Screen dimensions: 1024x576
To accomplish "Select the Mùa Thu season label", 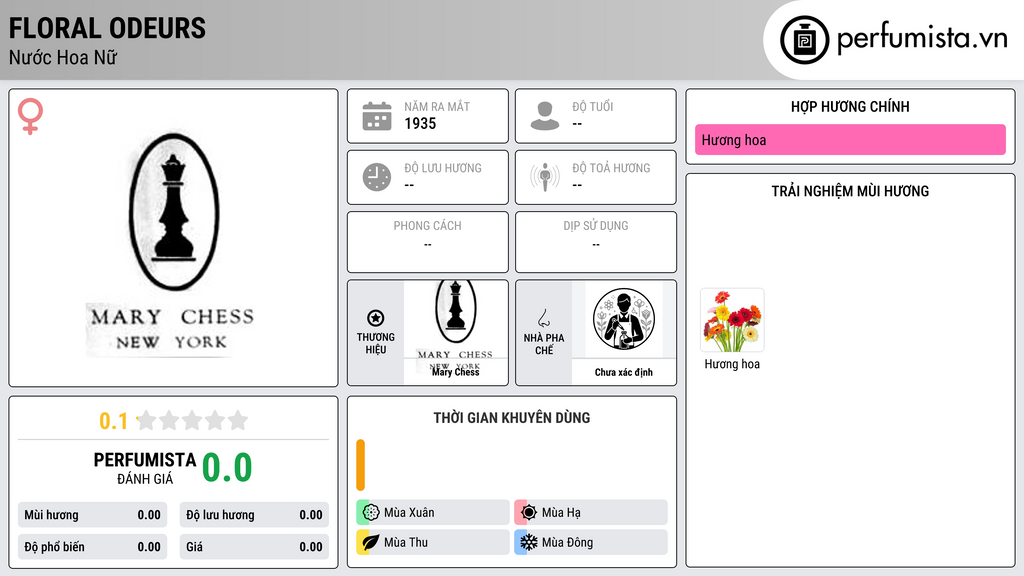I will tap(406, 542).
